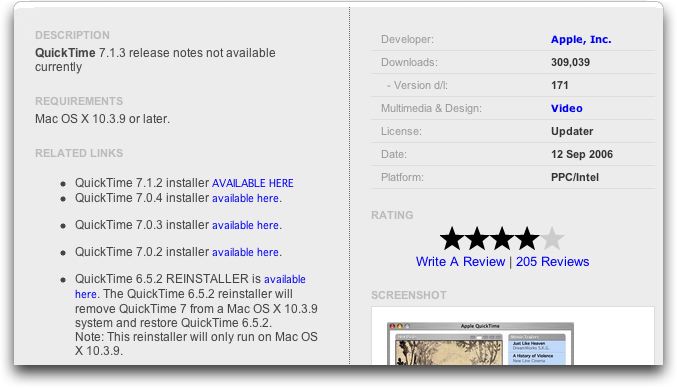Click the first black rating star
The image size is (677, 388).
point(452,239)
